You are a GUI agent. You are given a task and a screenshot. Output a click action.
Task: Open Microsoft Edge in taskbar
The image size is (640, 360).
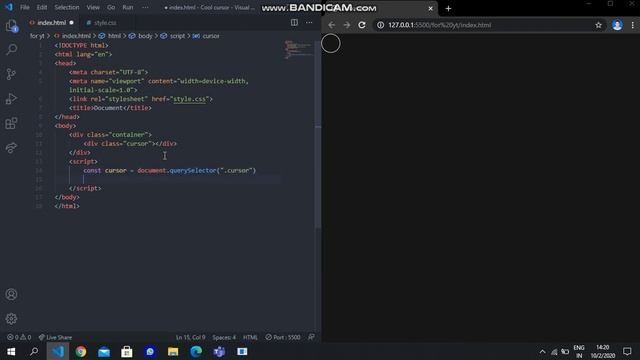point(196,351)
